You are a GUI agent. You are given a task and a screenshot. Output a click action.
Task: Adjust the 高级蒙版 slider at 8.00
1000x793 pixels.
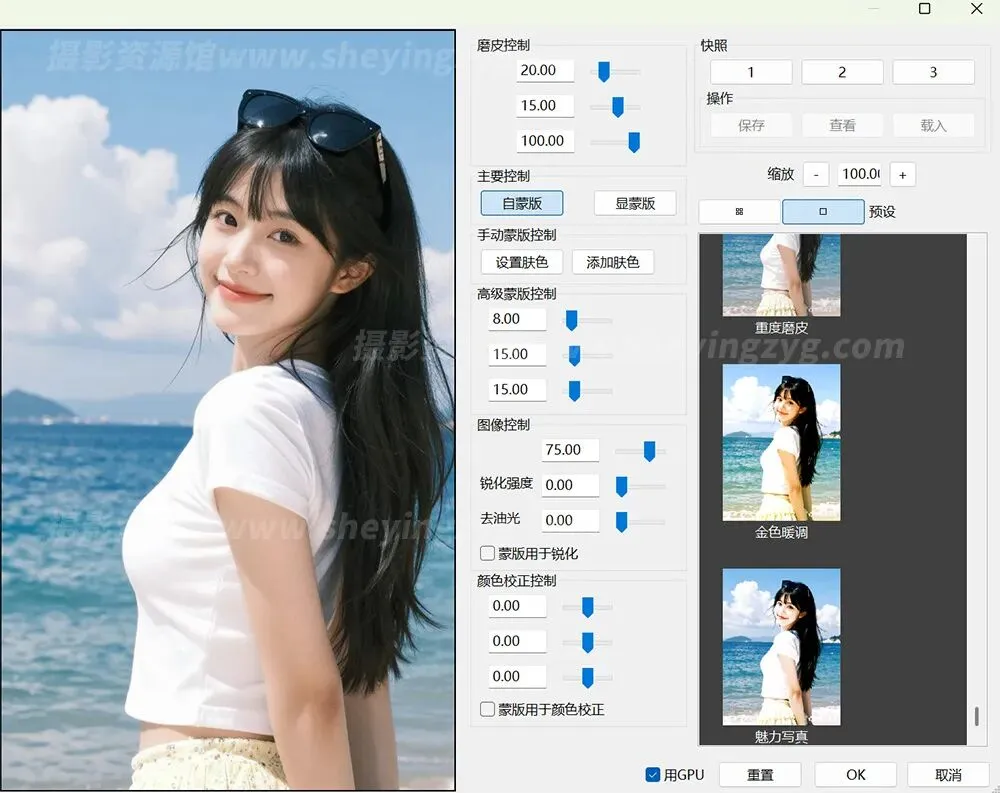pyautogui.click(x=571, y=320)
